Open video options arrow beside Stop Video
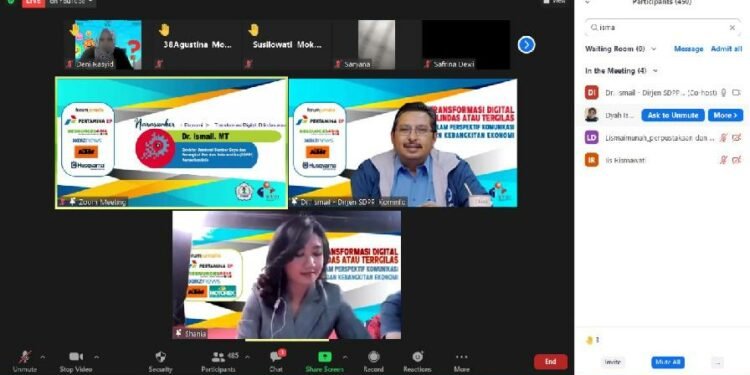Viewport: 750px width, 375px height. [x=97, y=357]
